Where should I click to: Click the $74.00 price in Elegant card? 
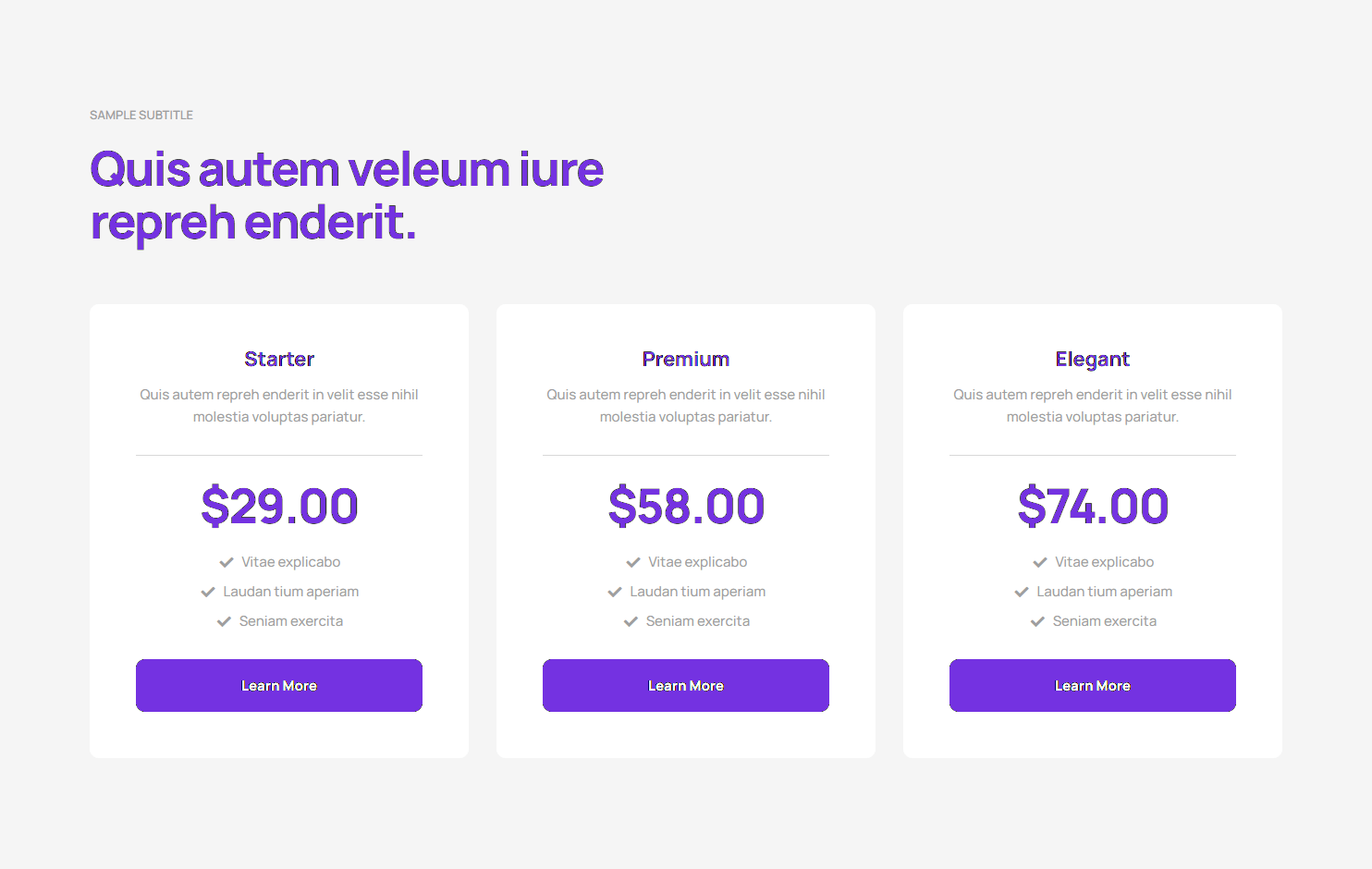tap(1092, 506)
